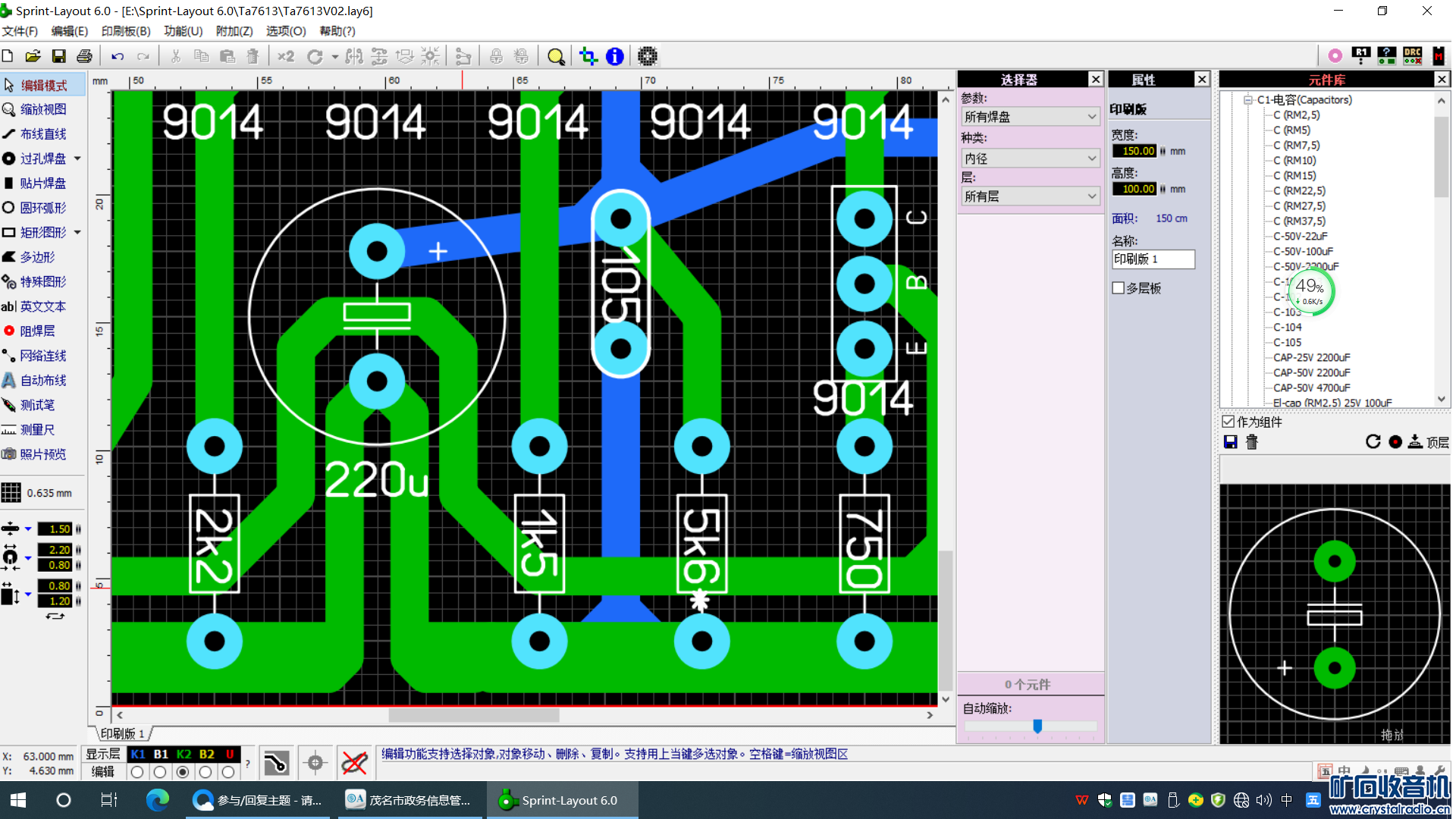
Task: Open the 功能(U) menu
Action: 183,31
